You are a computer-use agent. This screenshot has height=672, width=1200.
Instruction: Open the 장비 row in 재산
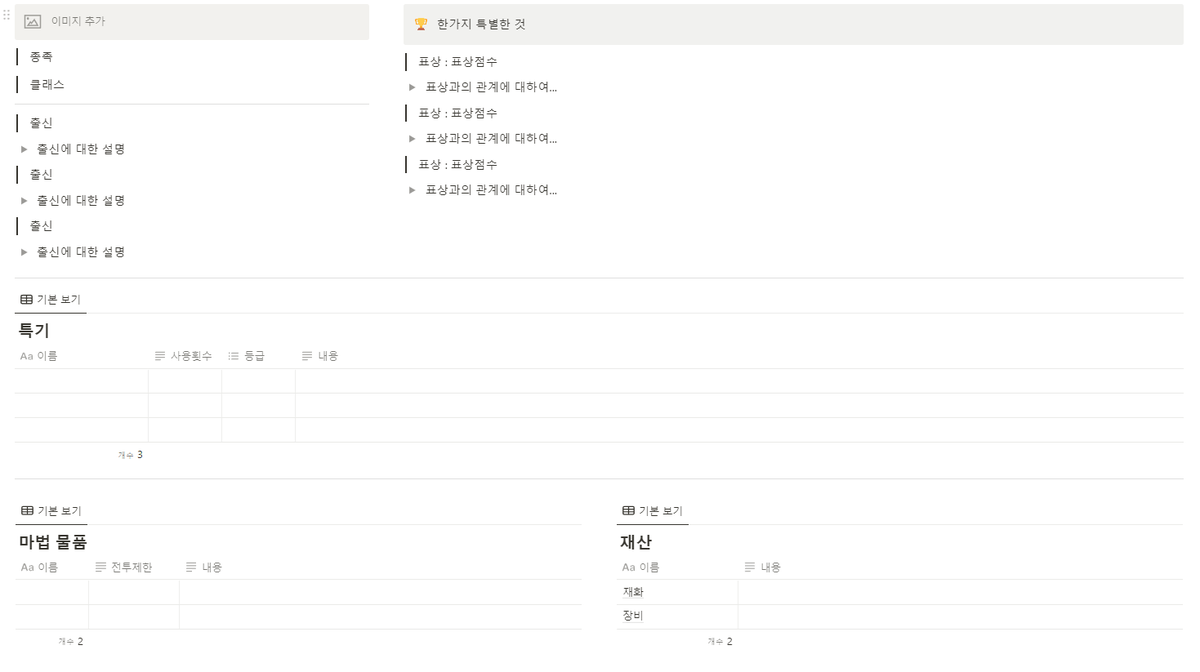[x=633, y=616]
